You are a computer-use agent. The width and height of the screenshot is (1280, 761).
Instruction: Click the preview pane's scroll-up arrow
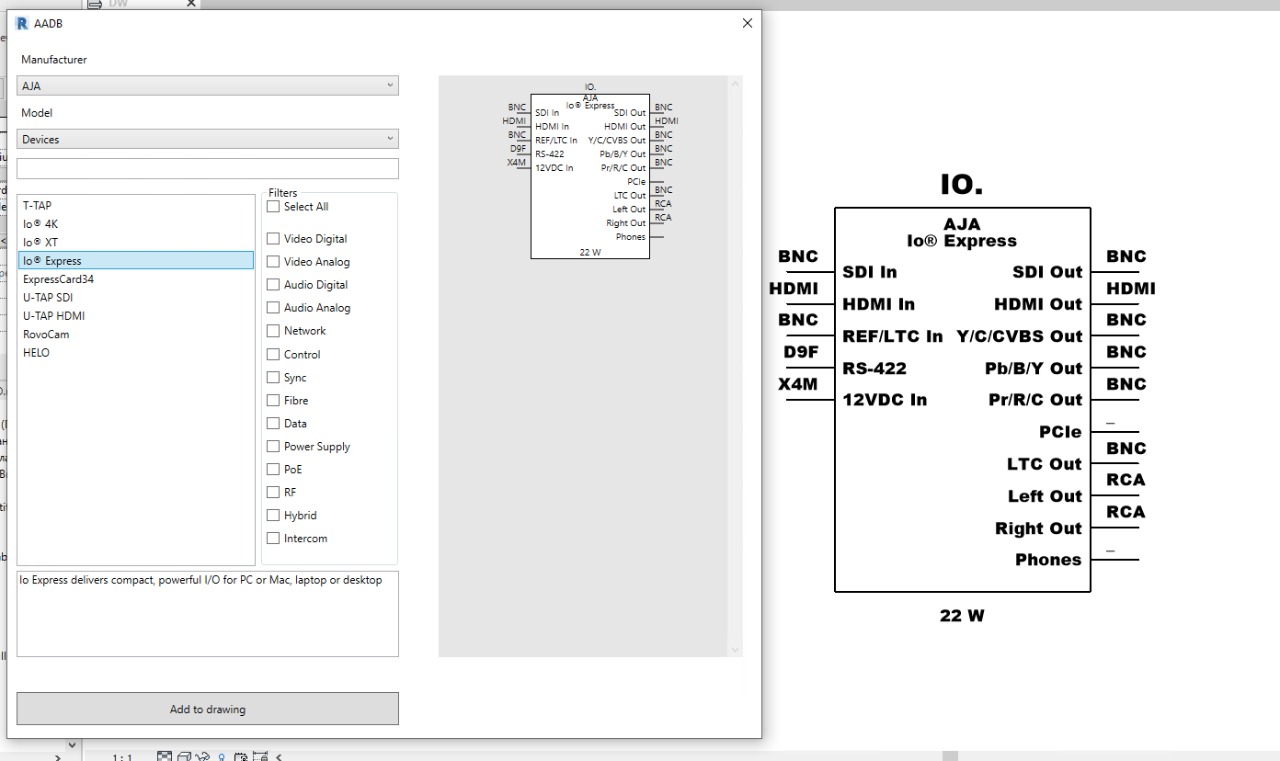[x=737, y=83]
